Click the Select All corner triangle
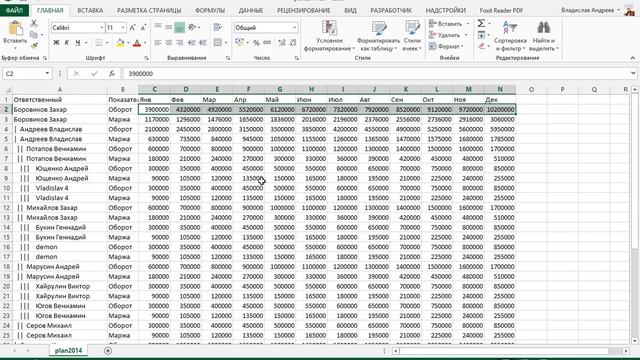Viewport: 640px width, 360px height. pos(7,89)
